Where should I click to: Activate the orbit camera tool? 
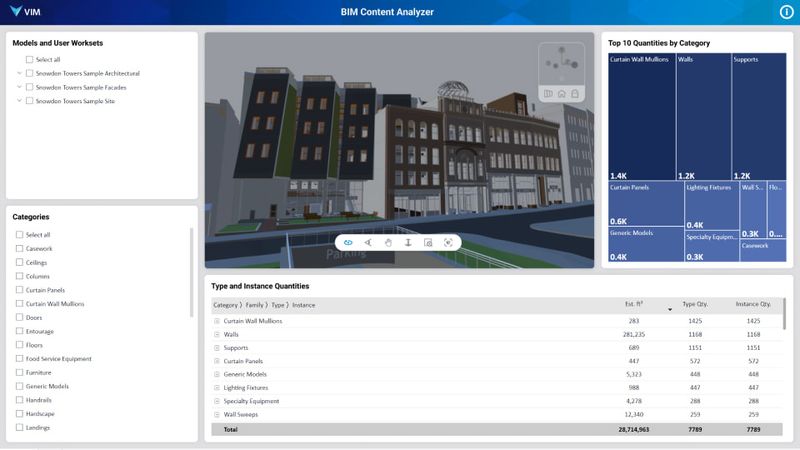[348, 243]
